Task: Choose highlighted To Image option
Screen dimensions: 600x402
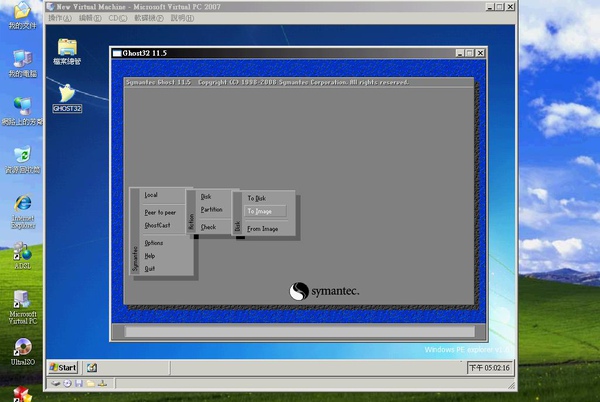Action: click(x=265, y=211)
